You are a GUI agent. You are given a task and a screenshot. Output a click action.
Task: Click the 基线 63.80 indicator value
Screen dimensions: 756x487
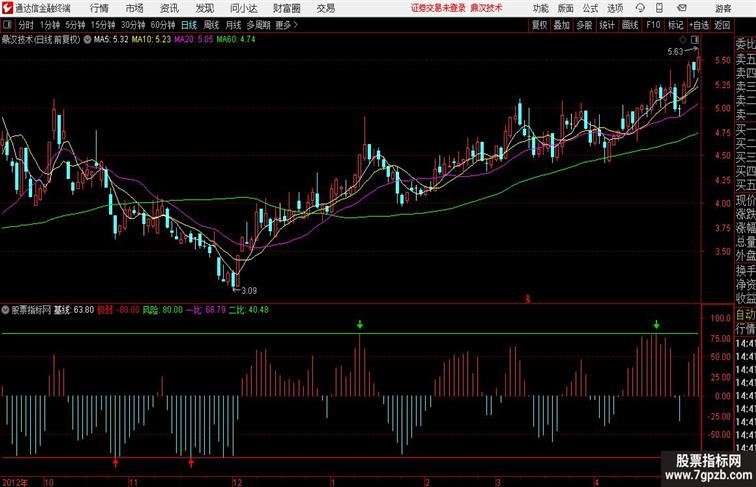pyautogui.click(x=74, y=310)
